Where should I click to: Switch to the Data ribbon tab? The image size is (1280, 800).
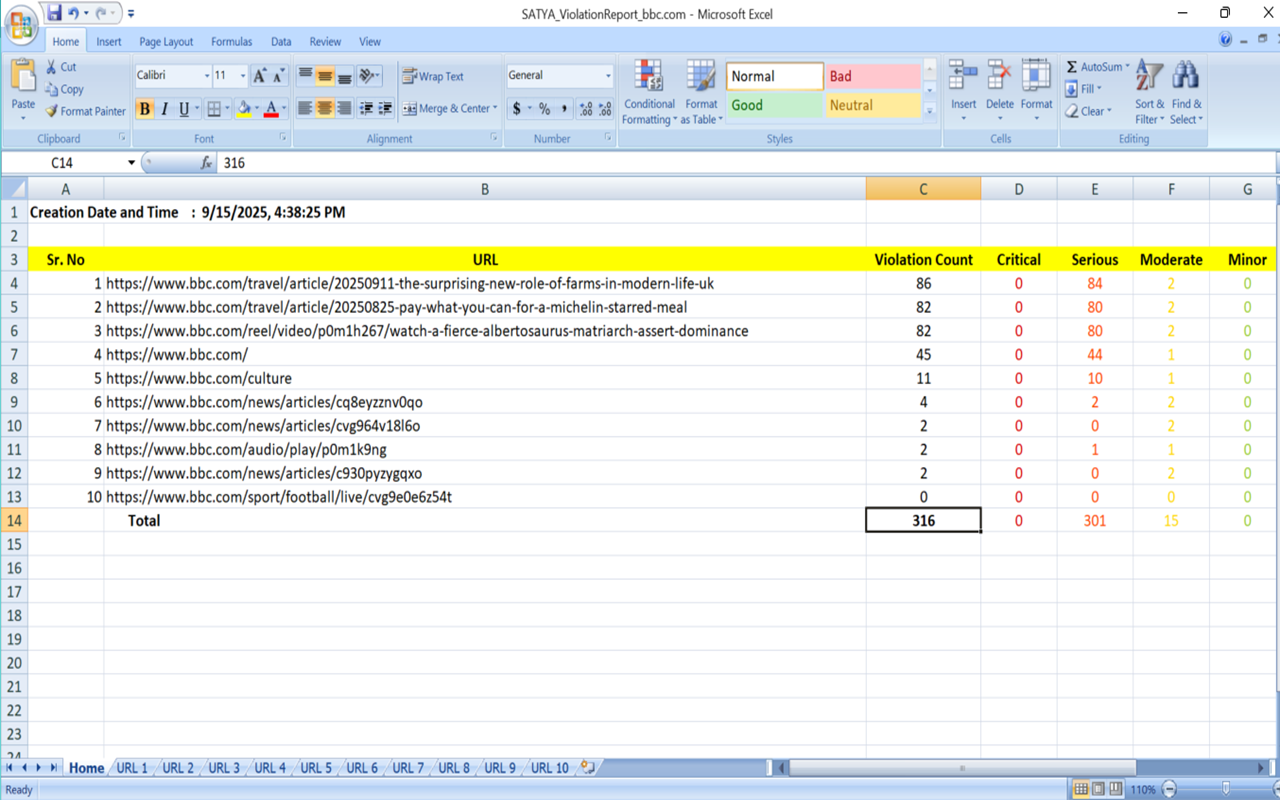pos(281,42)
